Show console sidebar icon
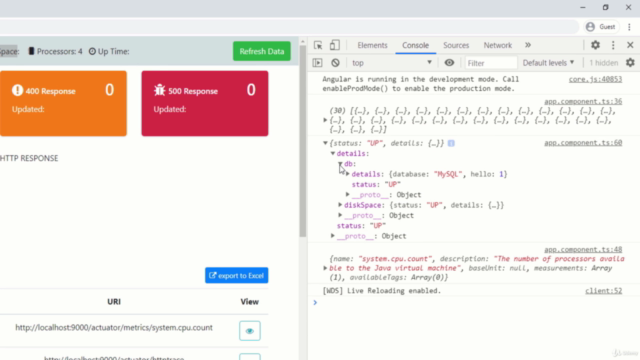Screen dimensions: 640x360 tap(317, 63)
